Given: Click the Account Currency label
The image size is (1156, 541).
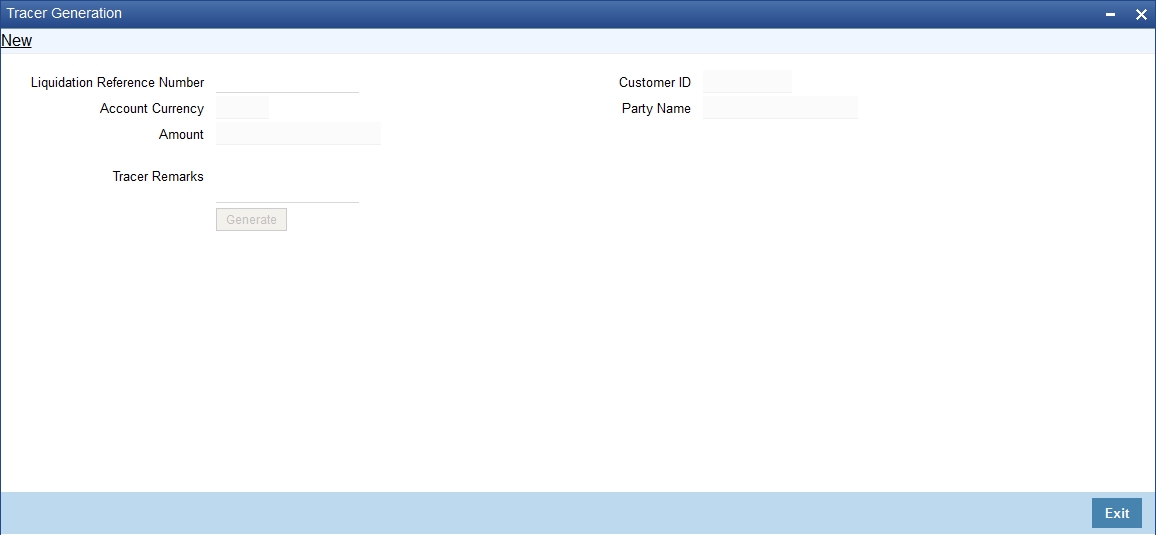Looking at the screenshot, I should 152,108.
